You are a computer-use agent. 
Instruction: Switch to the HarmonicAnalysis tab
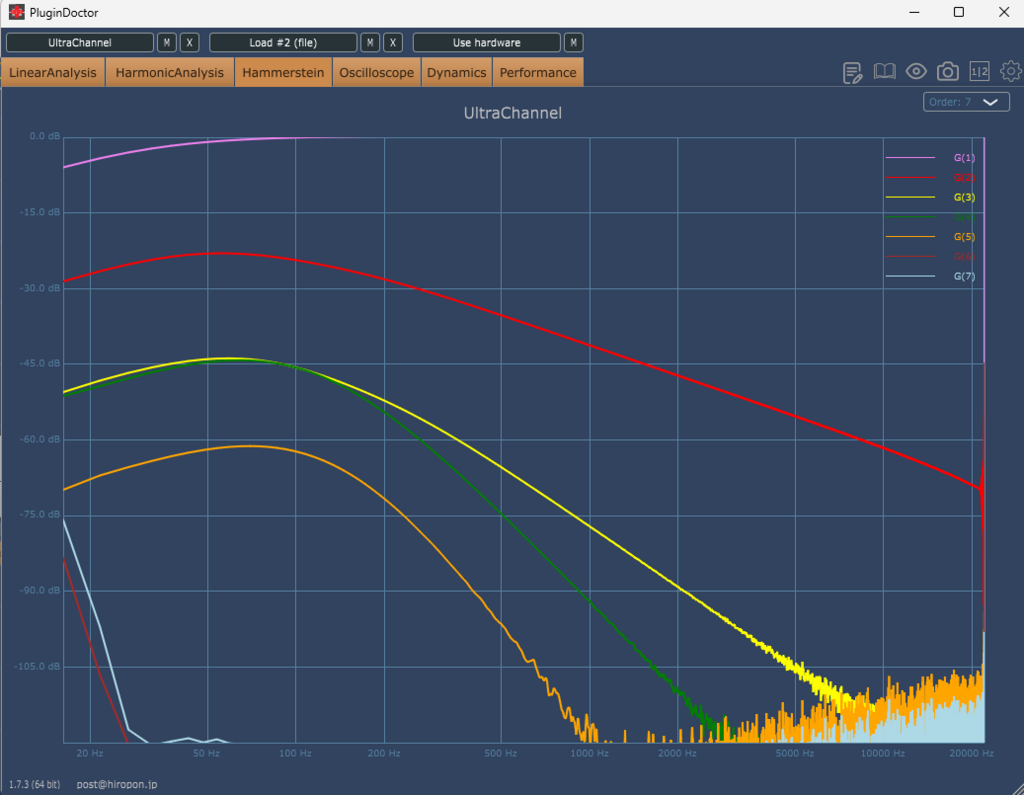(170, 73)
